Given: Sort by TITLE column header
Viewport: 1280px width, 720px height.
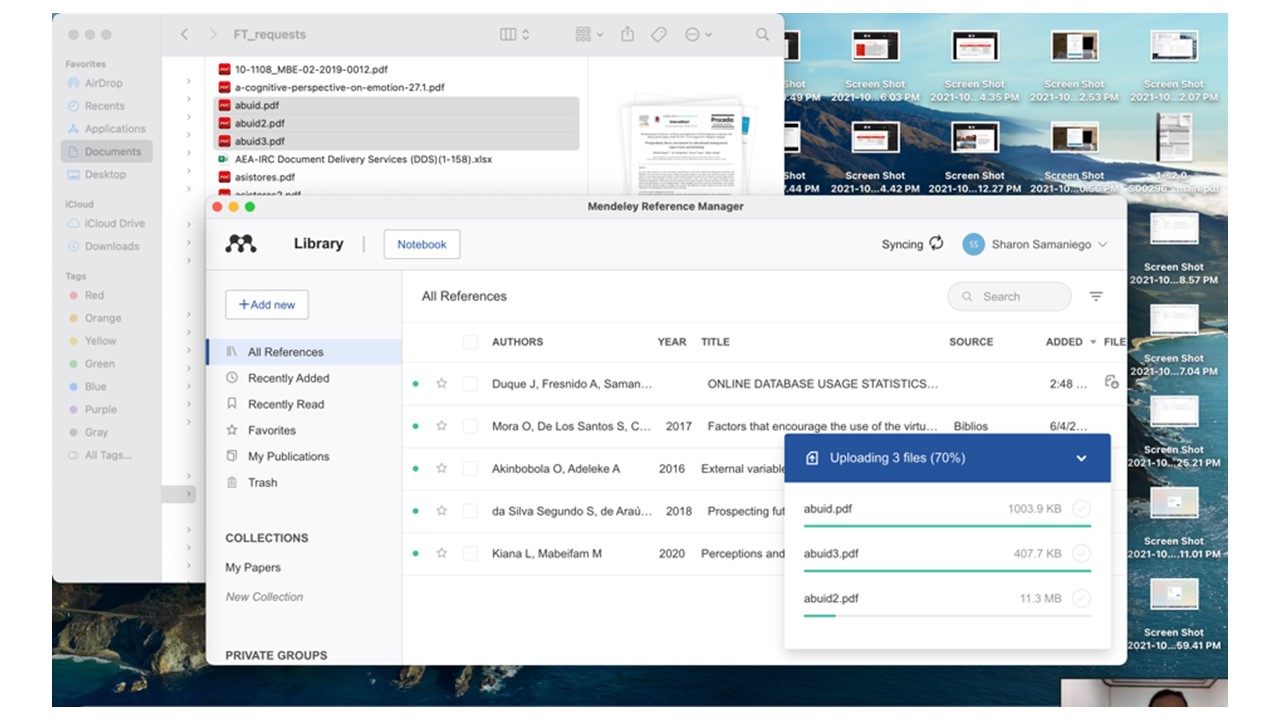Looking at the screenshot, I should 715,342.
